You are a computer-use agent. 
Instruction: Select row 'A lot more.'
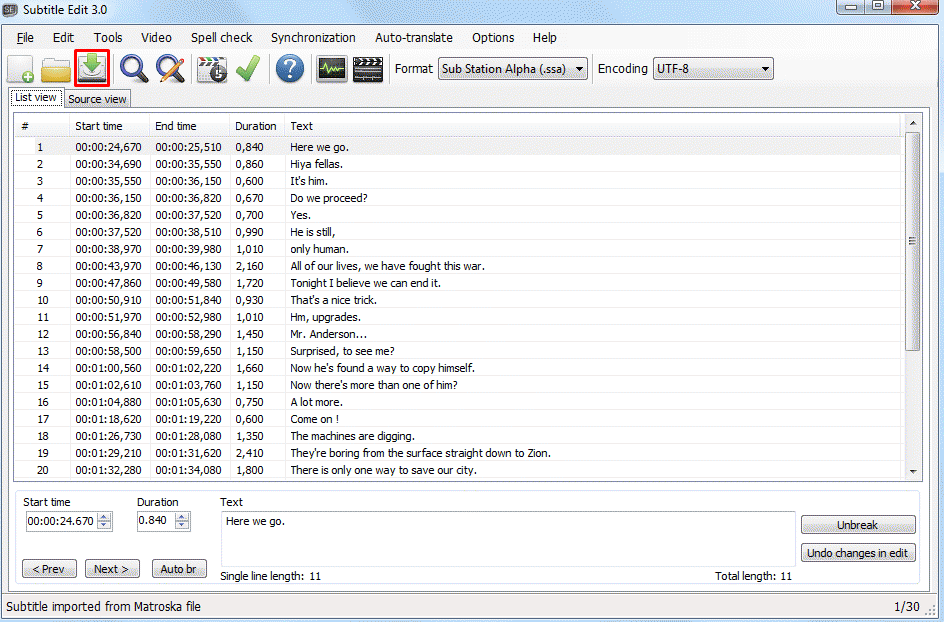coord(458,402)
